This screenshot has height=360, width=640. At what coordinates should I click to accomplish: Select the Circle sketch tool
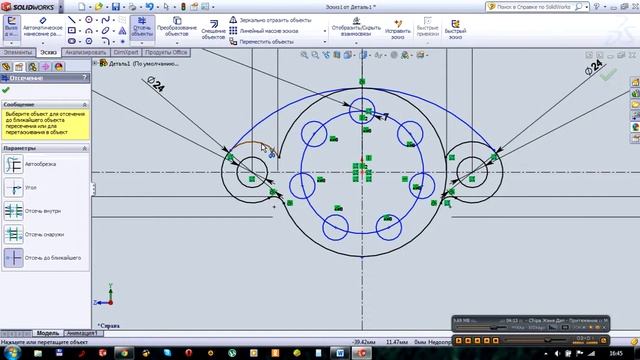click(x=89, y=20)
